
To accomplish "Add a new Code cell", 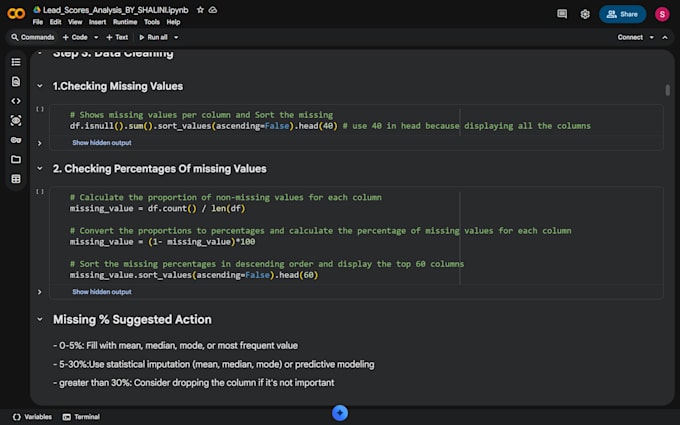I will (75, 37).
